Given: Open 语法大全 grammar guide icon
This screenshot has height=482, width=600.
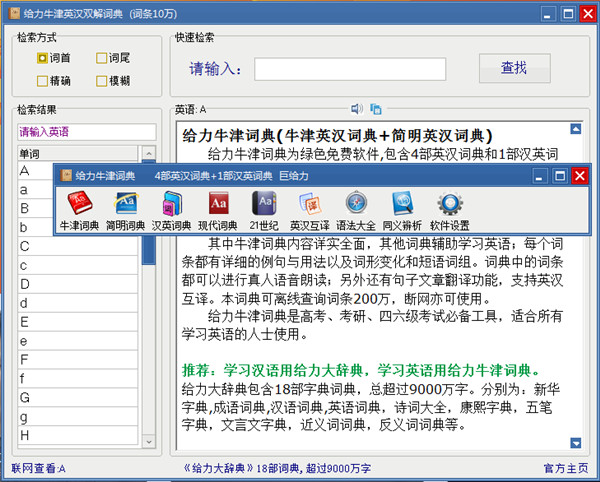Looking at the screenshot, I should coord(356,211).
